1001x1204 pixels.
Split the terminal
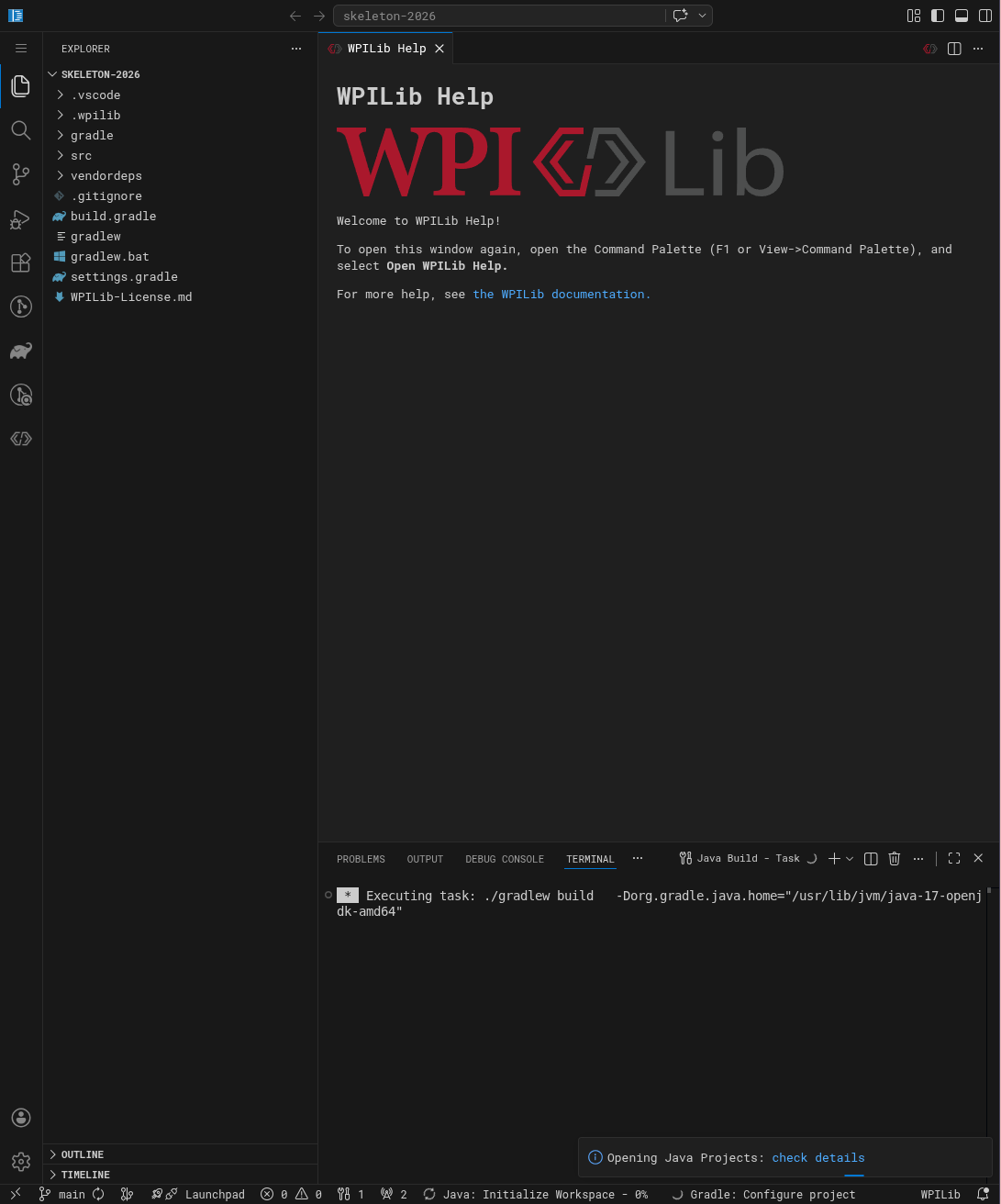click(x=871, y=859)
